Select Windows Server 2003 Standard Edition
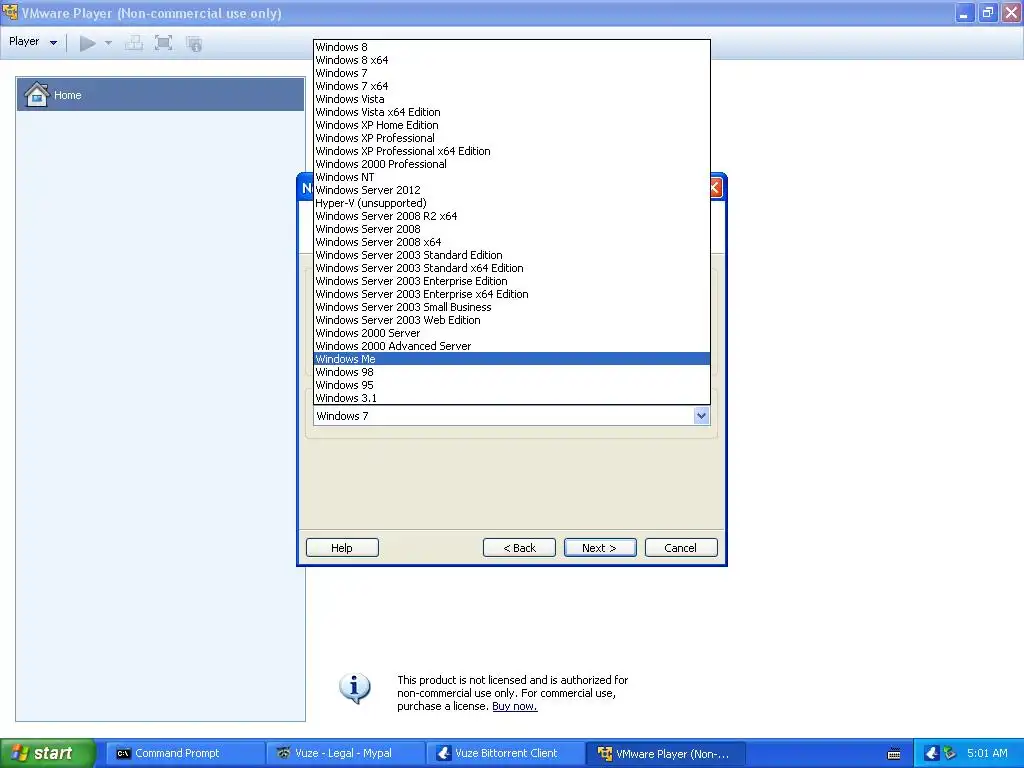Screen dimensions: 1024x768 512,255
